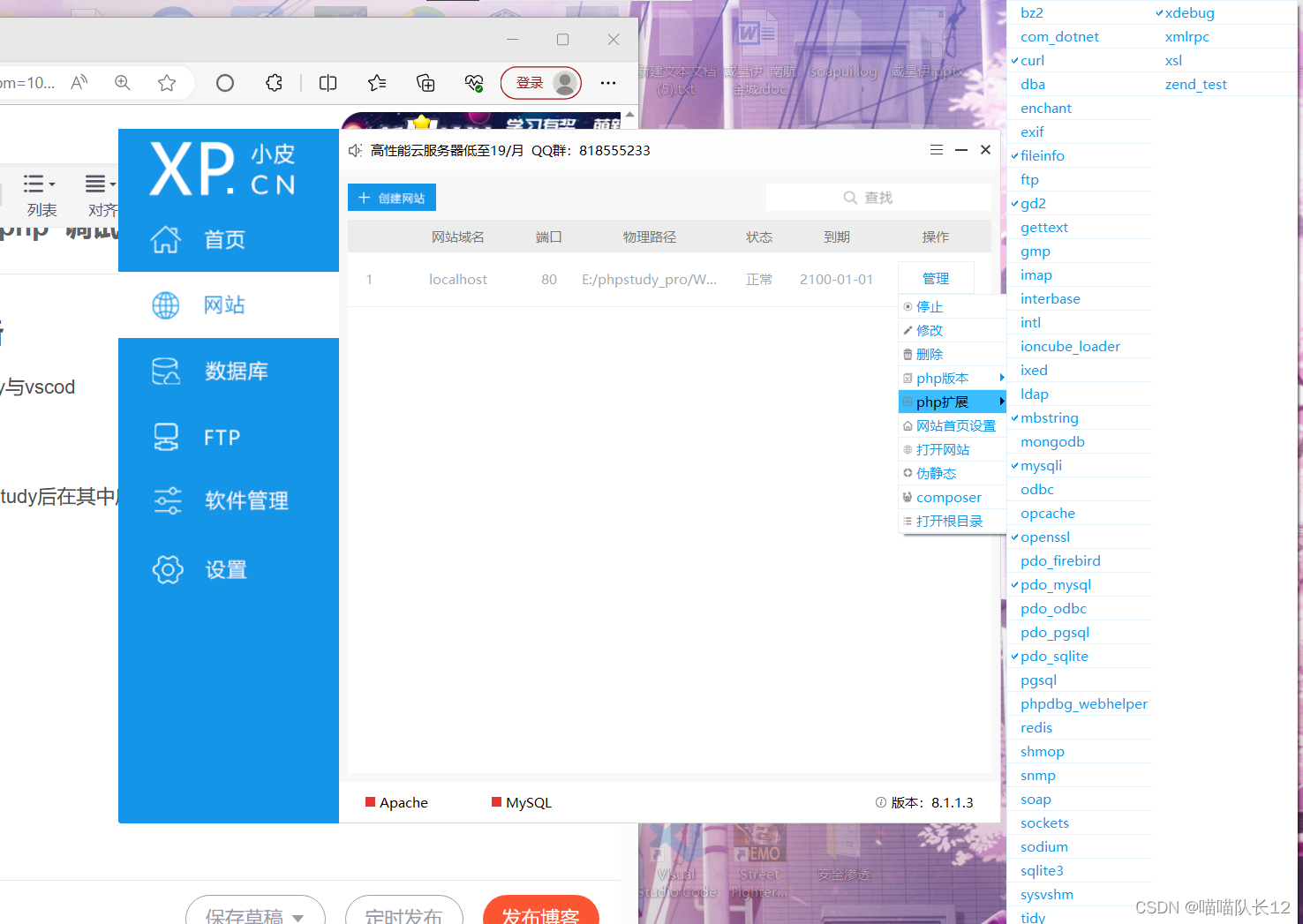Click the 创建网站 create site button
The width and height of the screenshot is (1303, 924).
pos(391,197)
